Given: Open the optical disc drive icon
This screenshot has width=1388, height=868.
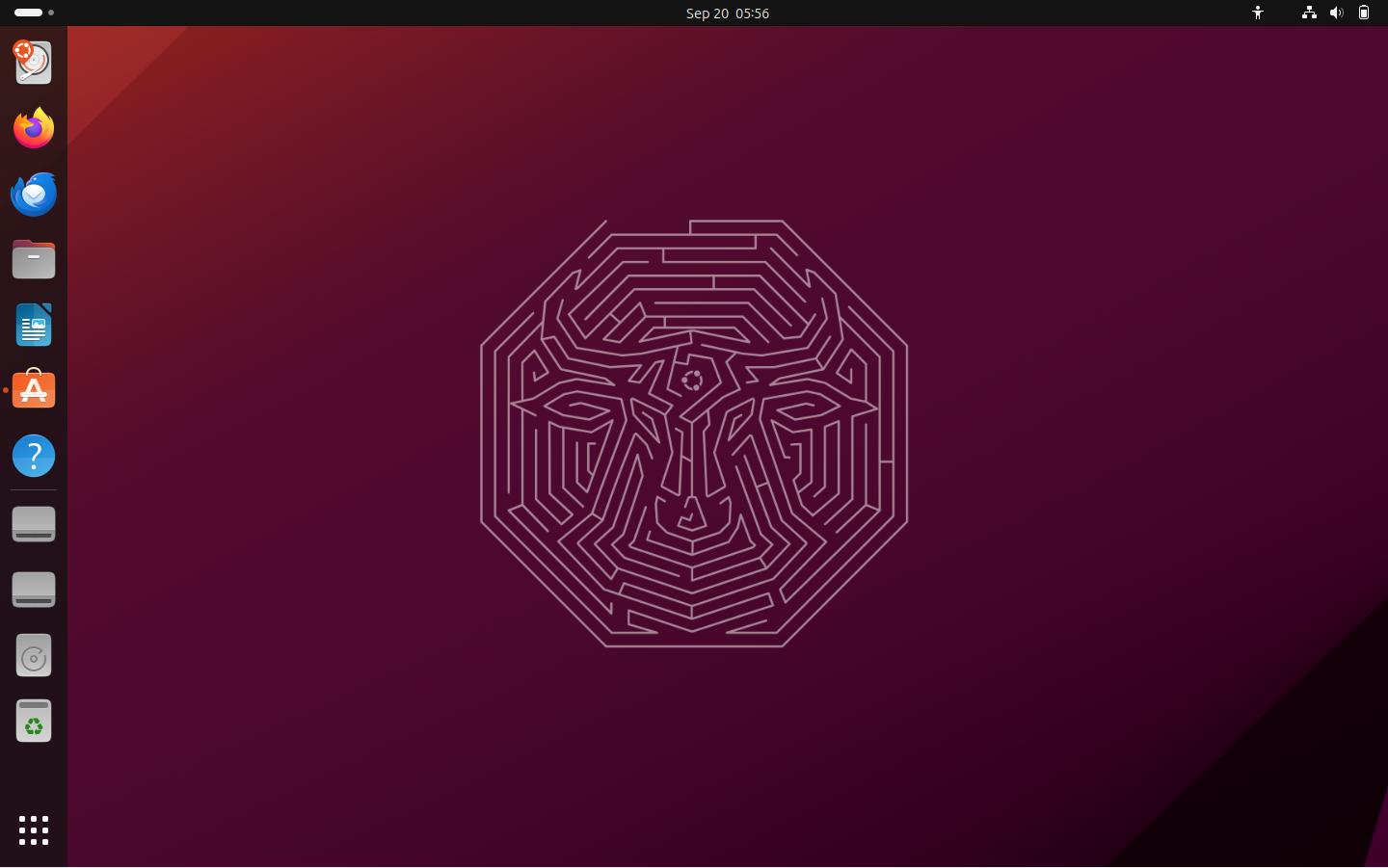Looking at the screenshot, I should [34, 655].
